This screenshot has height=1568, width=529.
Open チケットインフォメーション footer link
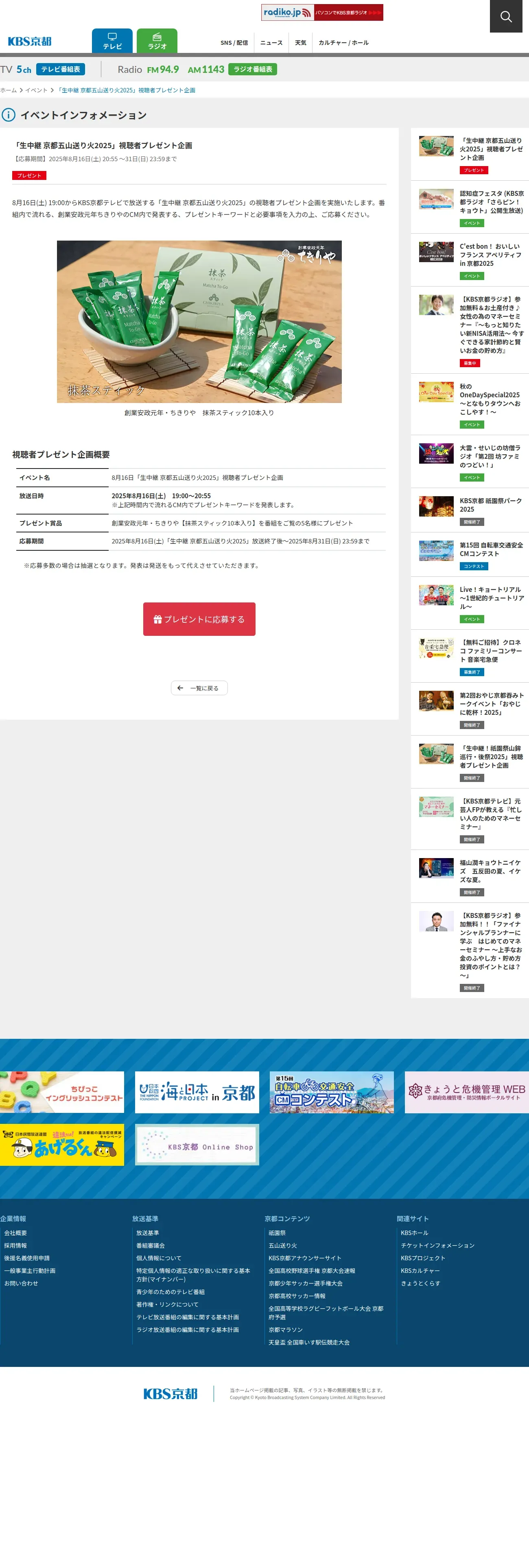click(x=438, y=1245)
